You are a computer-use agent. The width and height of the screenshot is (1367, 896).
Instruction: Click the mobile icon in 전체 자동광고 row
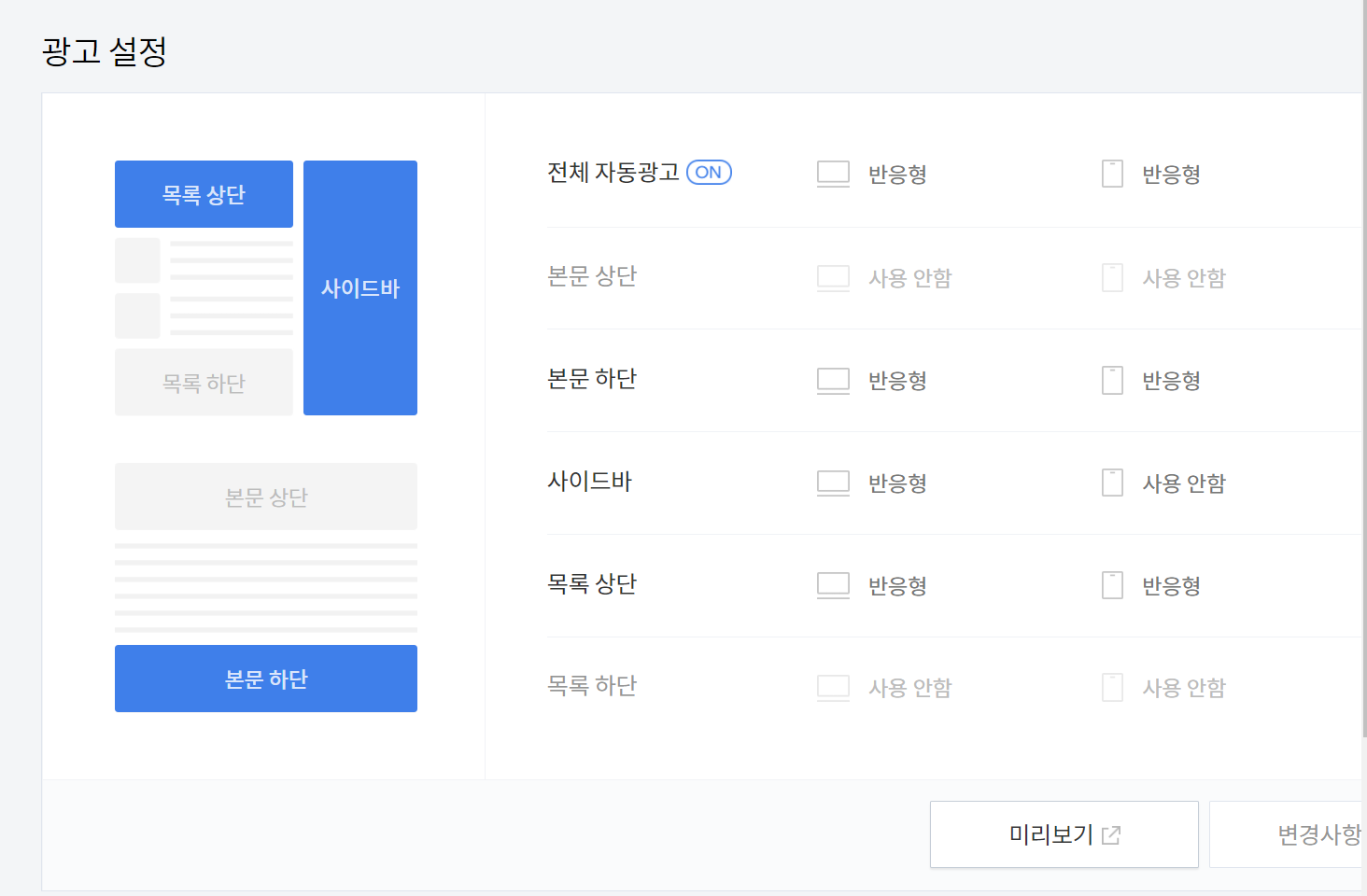[x=1112, y=174]
